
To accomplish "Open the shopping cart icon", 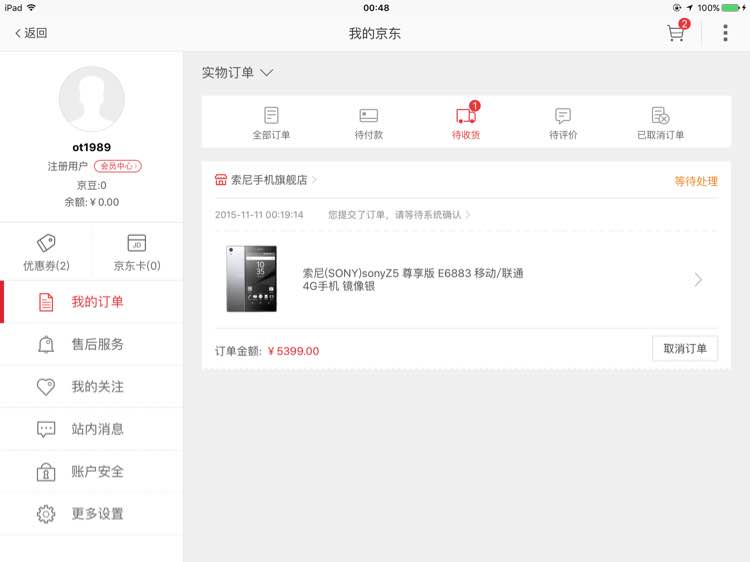I will [675, 33].
